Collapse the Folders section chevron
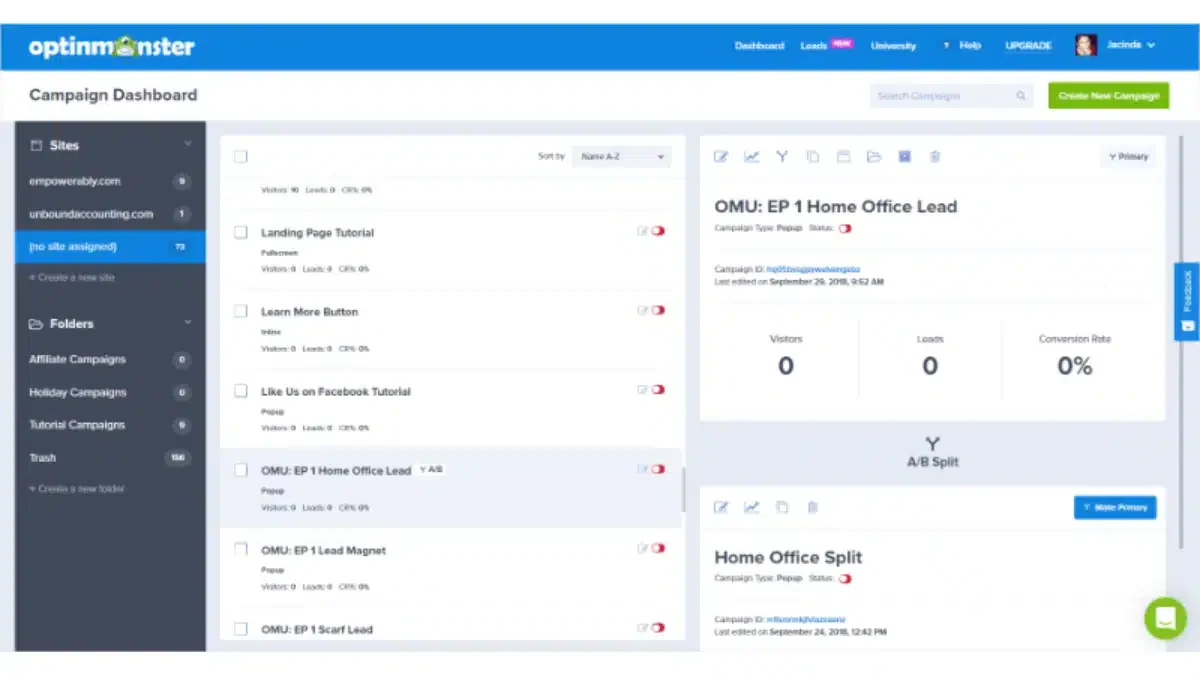This screenshot has width=1200, height=675. (187, 323)
